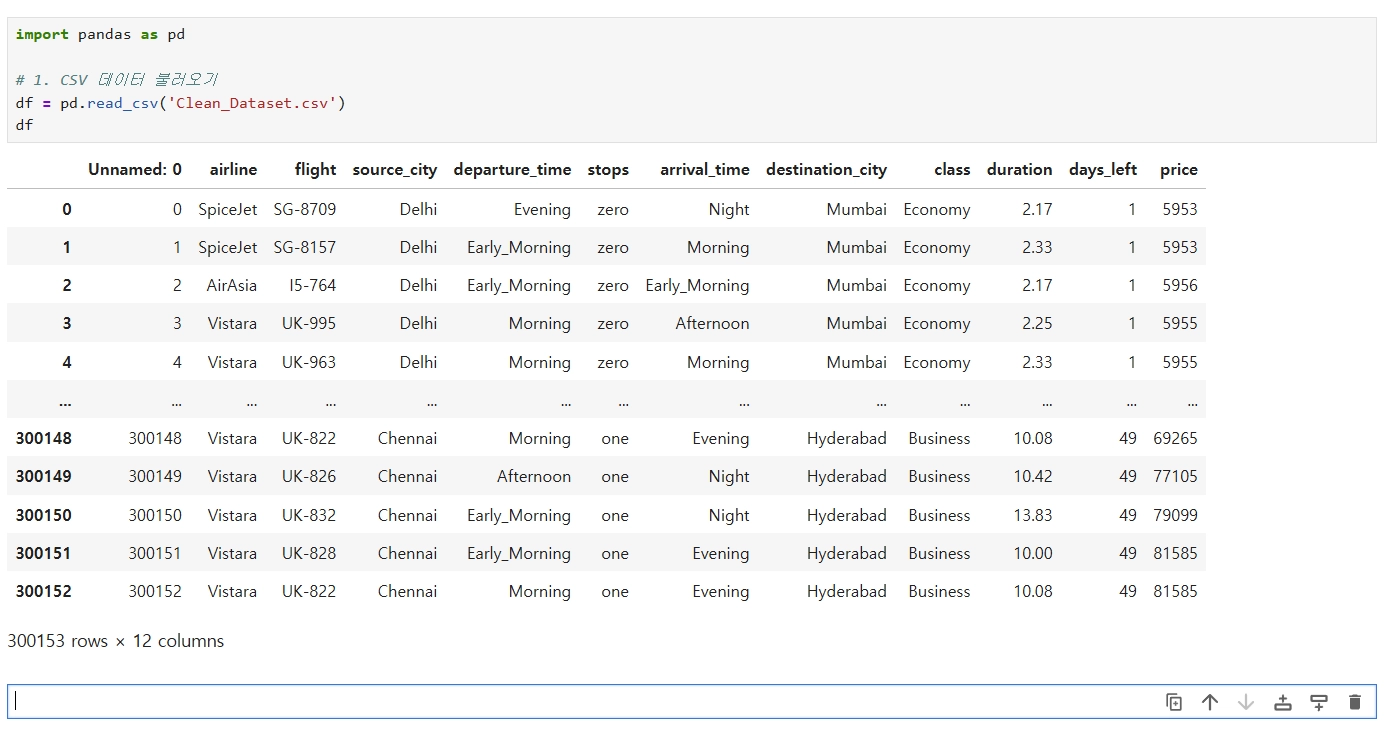Move the active cell down
Screen dimensions: 1386x733
[x=1246, y=702]
